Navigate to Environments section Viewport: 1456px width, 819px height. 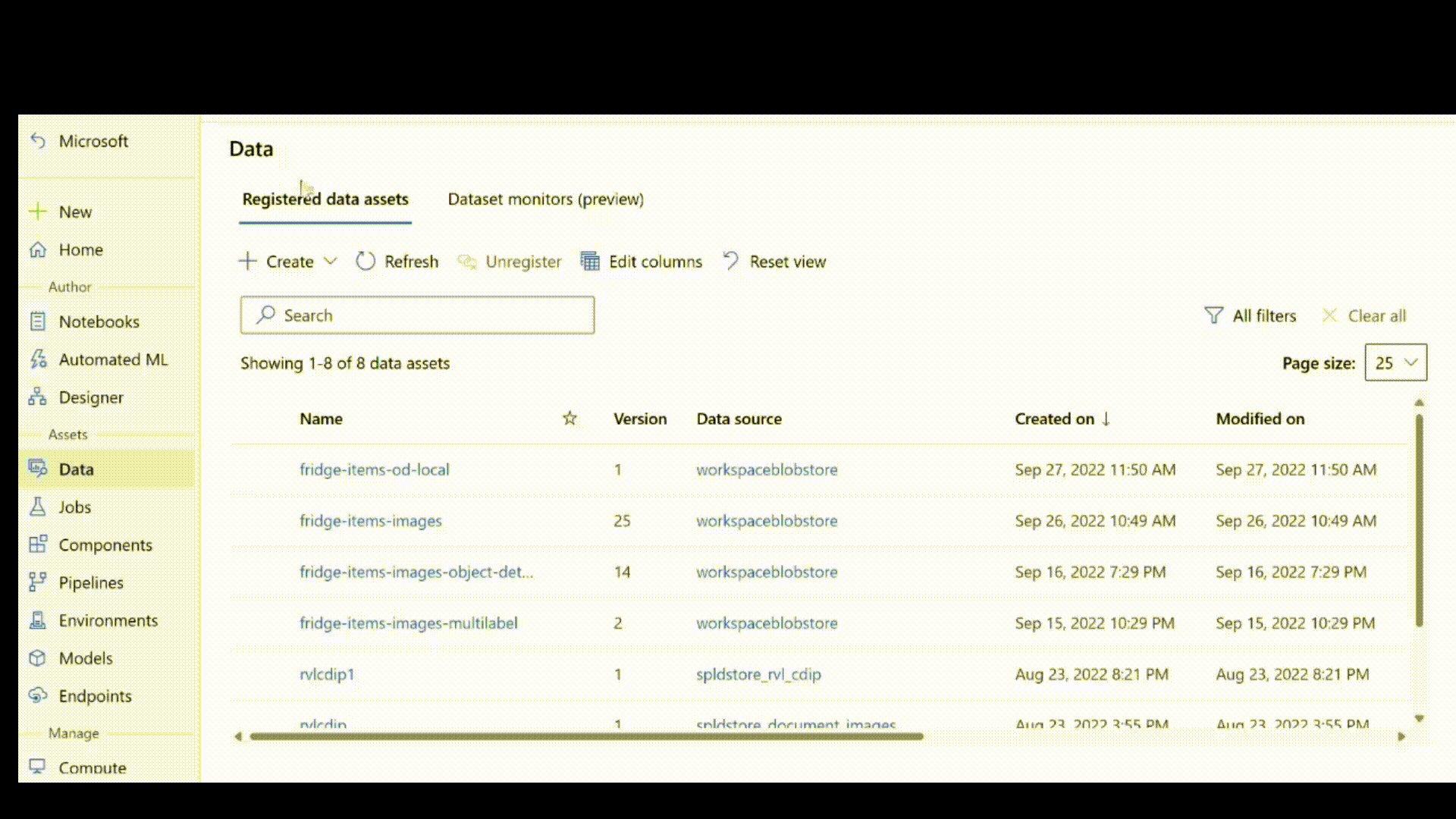pos(108,619)
